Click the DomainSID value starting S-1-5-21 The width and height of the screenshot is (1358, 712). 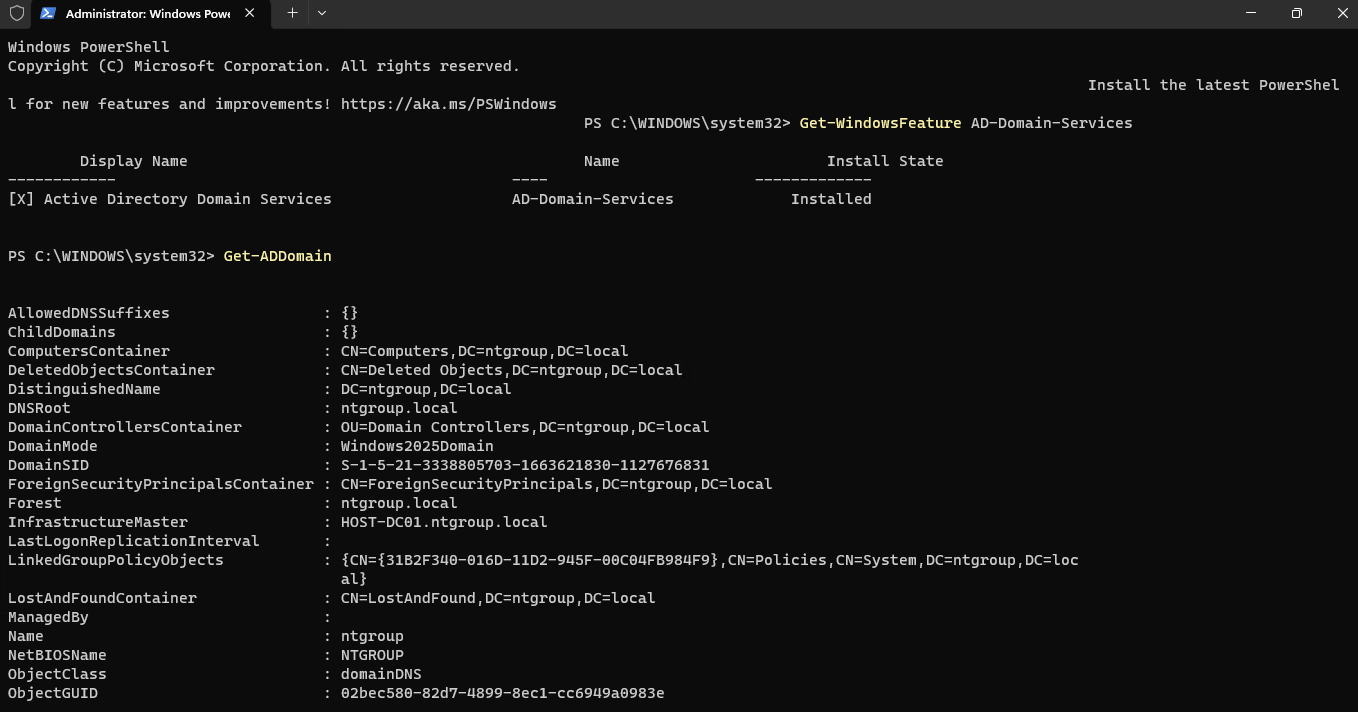pos(524,465)
